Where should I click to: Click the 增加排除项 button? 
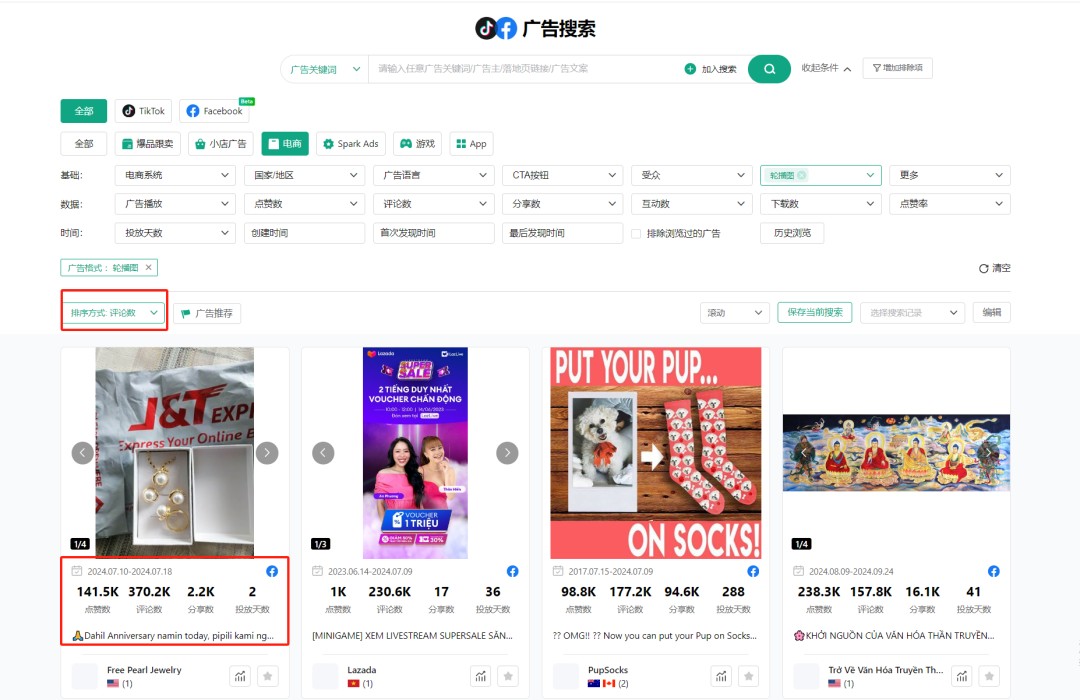(897, 68)
